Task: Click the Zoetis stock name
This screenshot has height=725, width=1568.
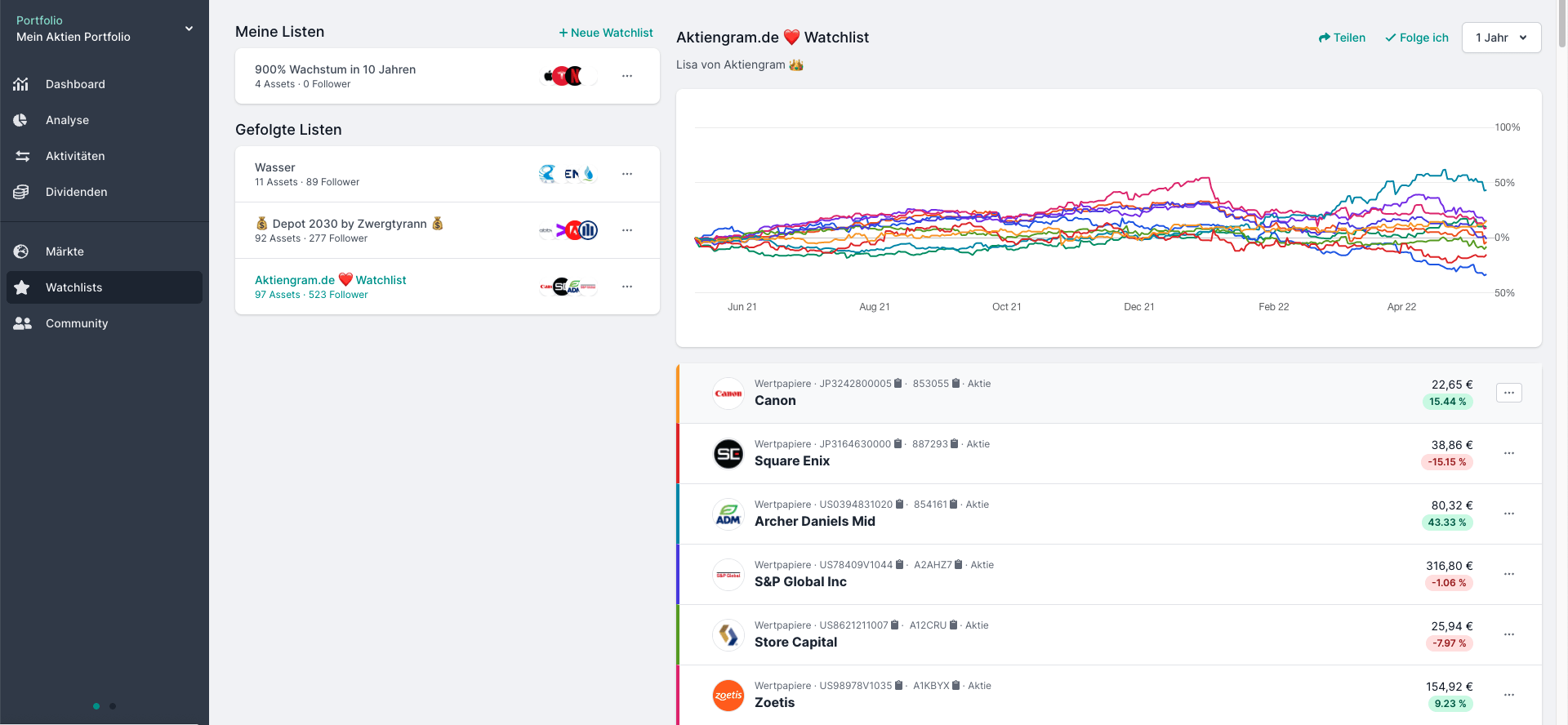Action: pyautogui.click(x=774, y=703)
